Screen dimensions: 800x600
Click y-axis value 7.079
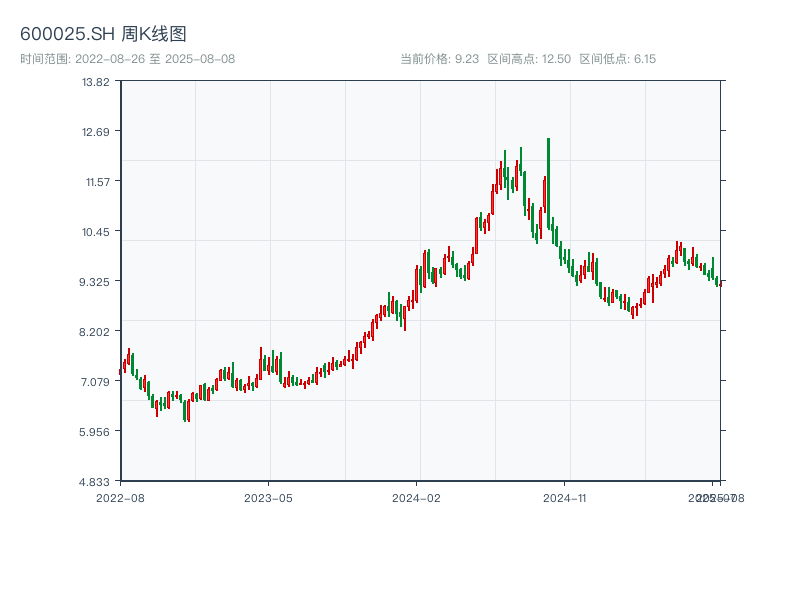(95, 382)
